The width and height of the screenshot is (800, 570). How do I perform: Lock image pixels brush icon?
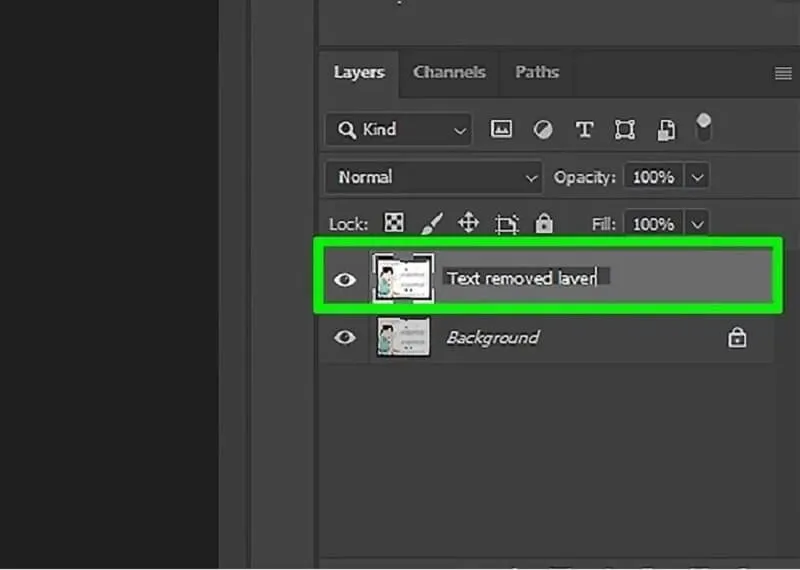tap(430, 224)
